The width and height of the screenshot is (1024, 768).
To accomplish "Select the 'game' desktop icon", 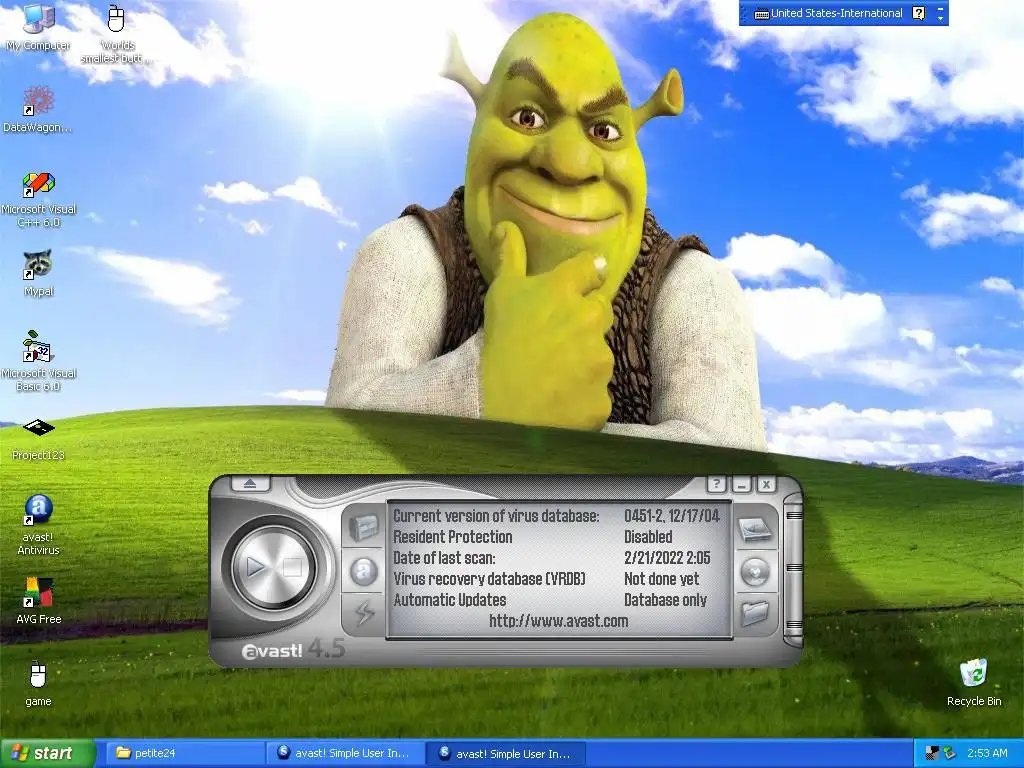I will pyautogui.click(x=38, y=684).
